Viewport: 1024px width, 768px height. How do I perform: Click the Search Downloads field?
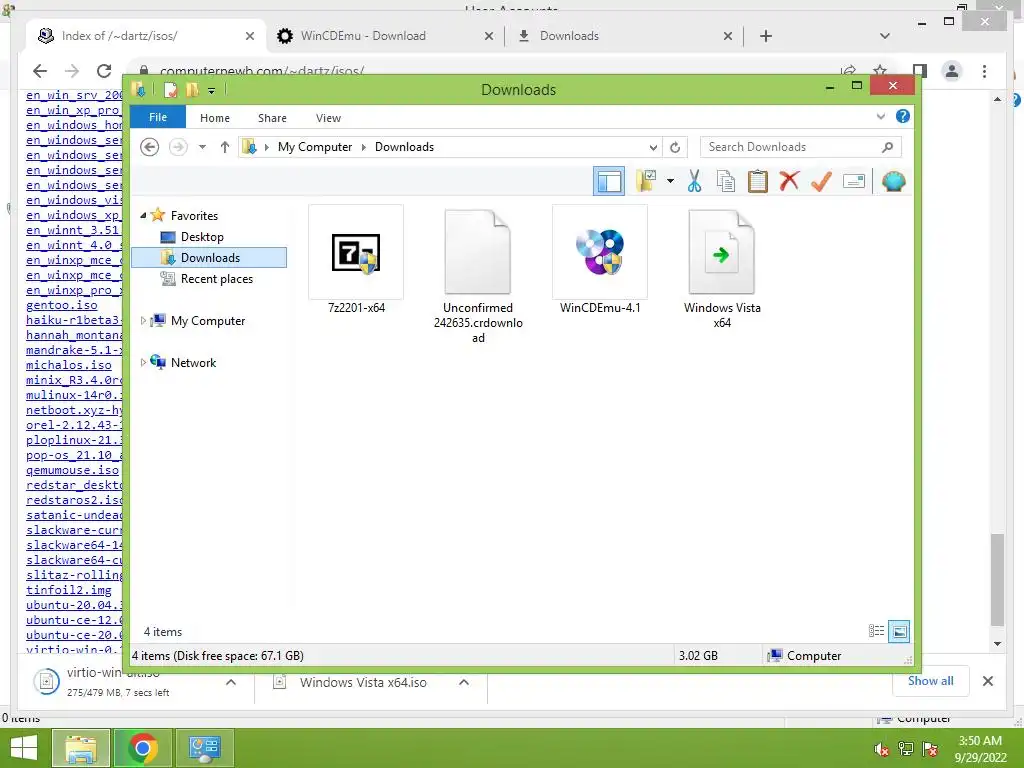click(x=801, y=147)
